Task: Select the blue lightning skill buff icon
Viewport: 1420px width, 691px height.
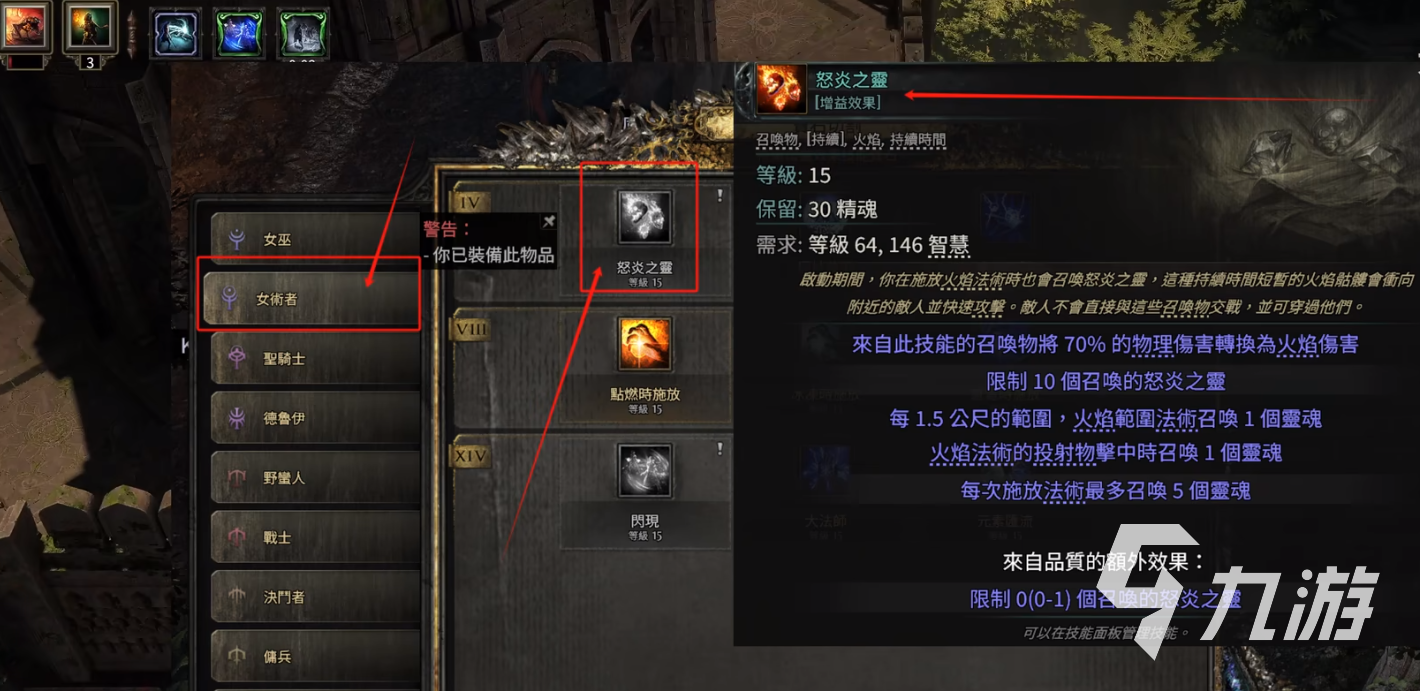Action: coord(177,32)
